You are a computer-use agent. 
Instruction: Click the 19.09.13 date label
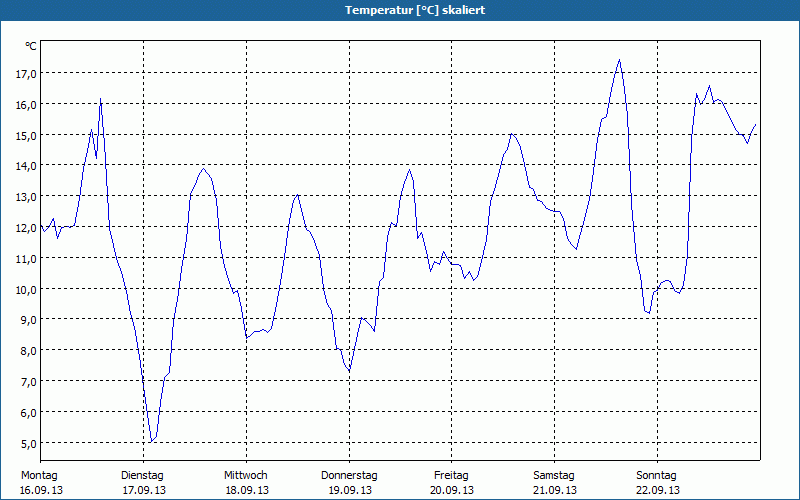pyautogui.click(x=349, y=490)
